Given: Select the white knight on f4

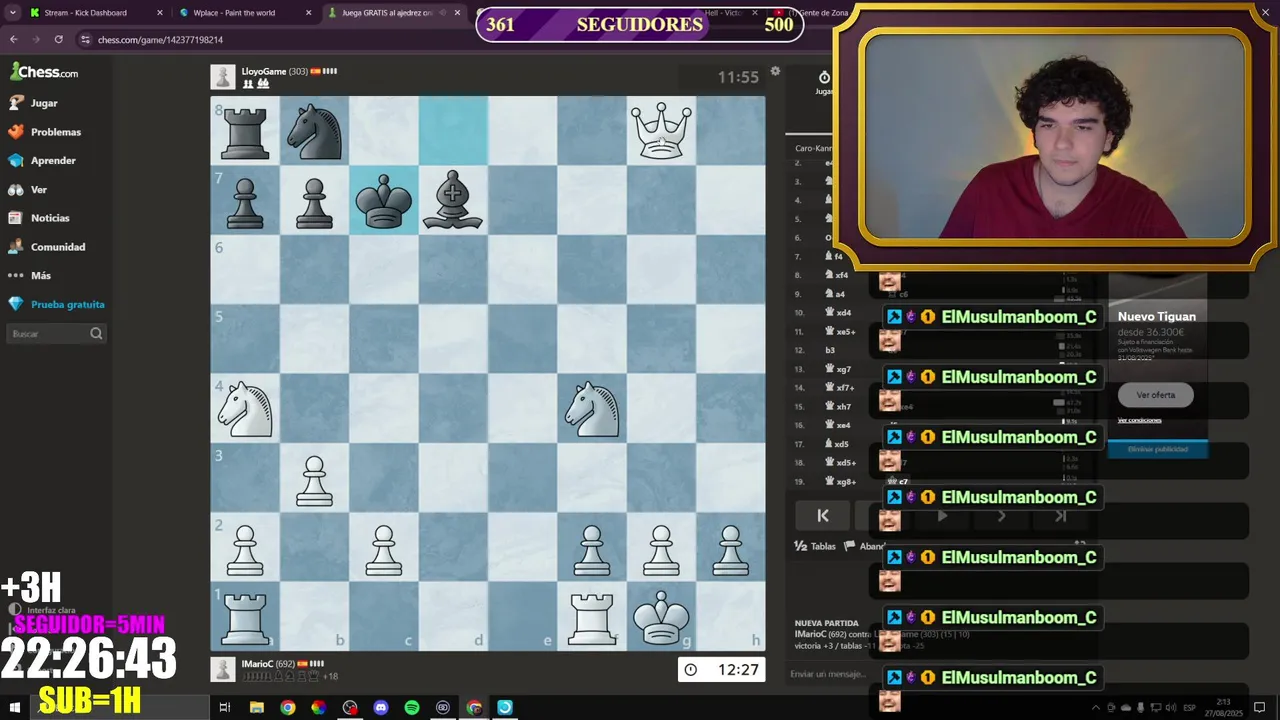Looking at the screenshot, I should [592, 408].
